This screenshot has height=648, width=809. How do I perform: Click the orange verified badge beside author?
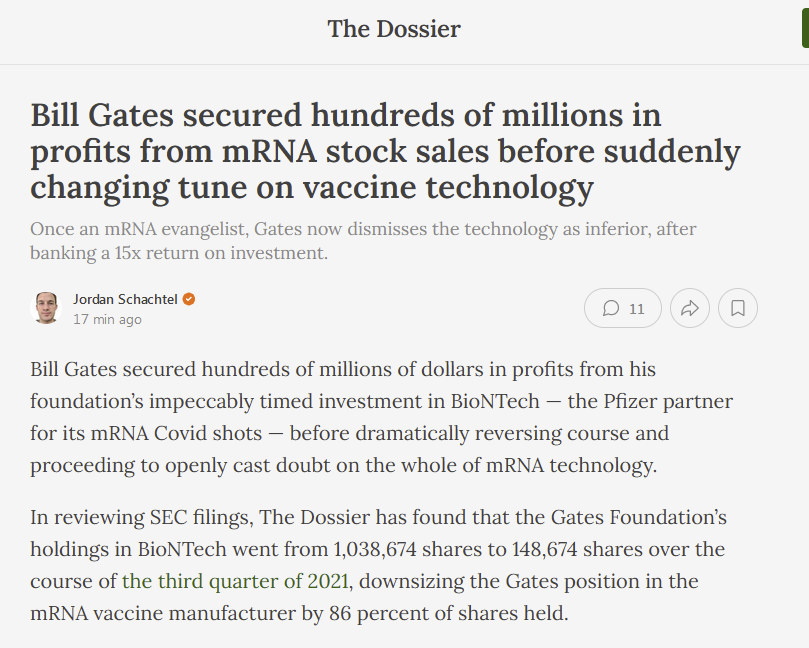click(189, 299)
